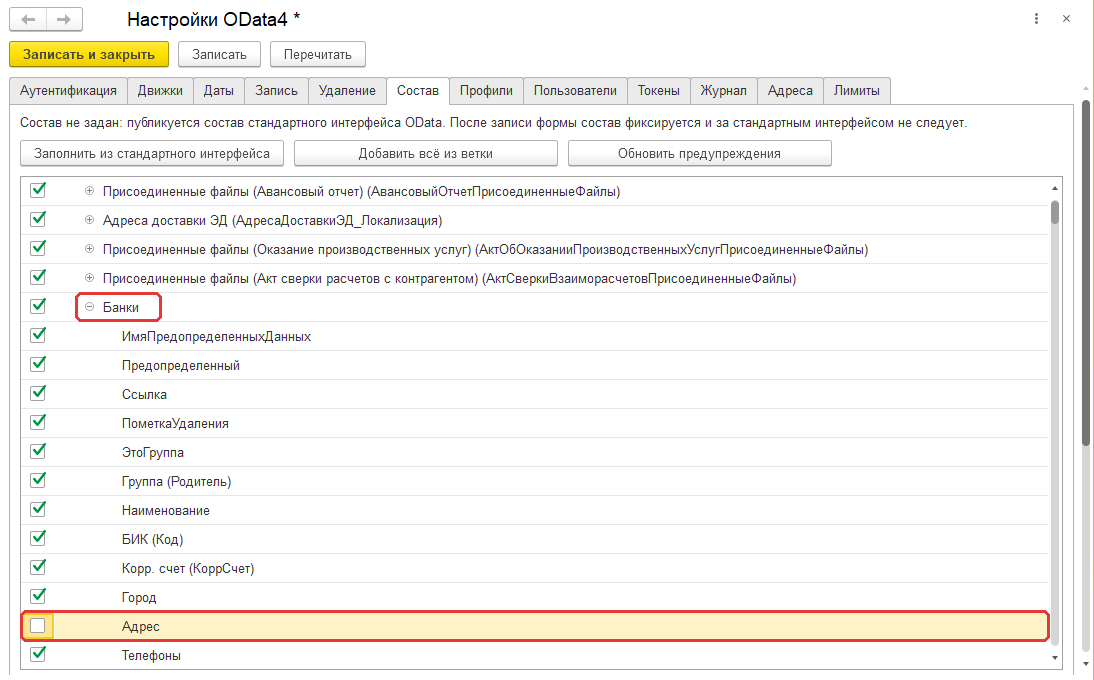This screenshot has width=1094, height=680.
Task: Open the Запись tab
Action: tap(276, 91)
